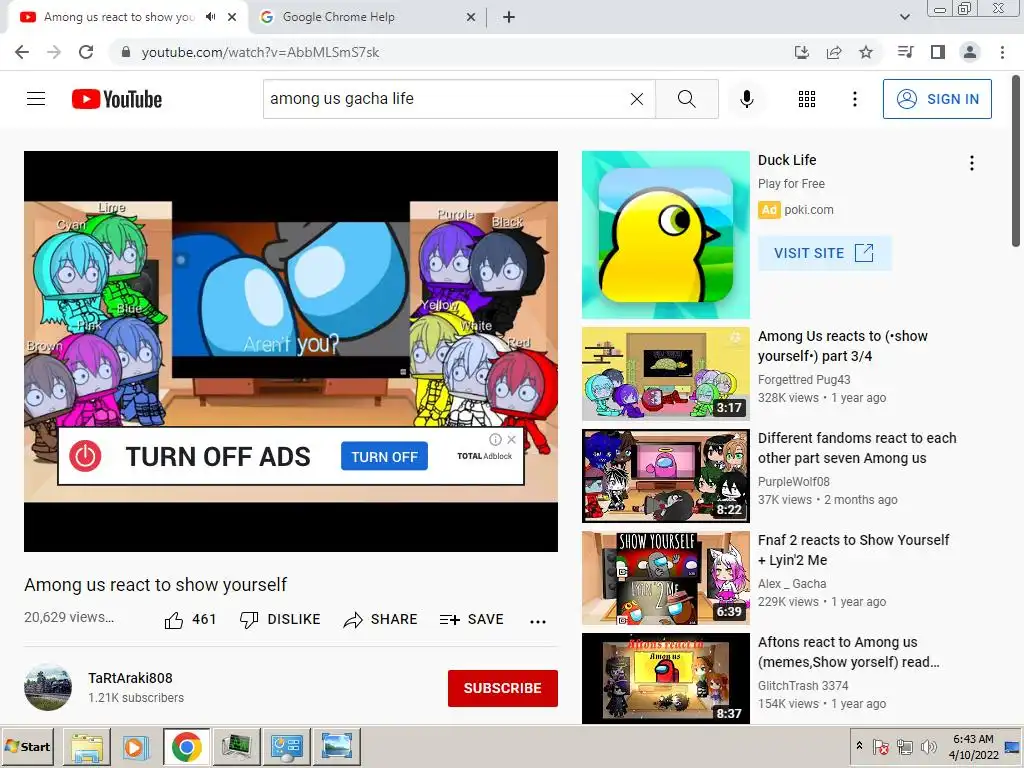Click the DISLIKE button
The image size is (1024, 768).
(x=280, y=620)
